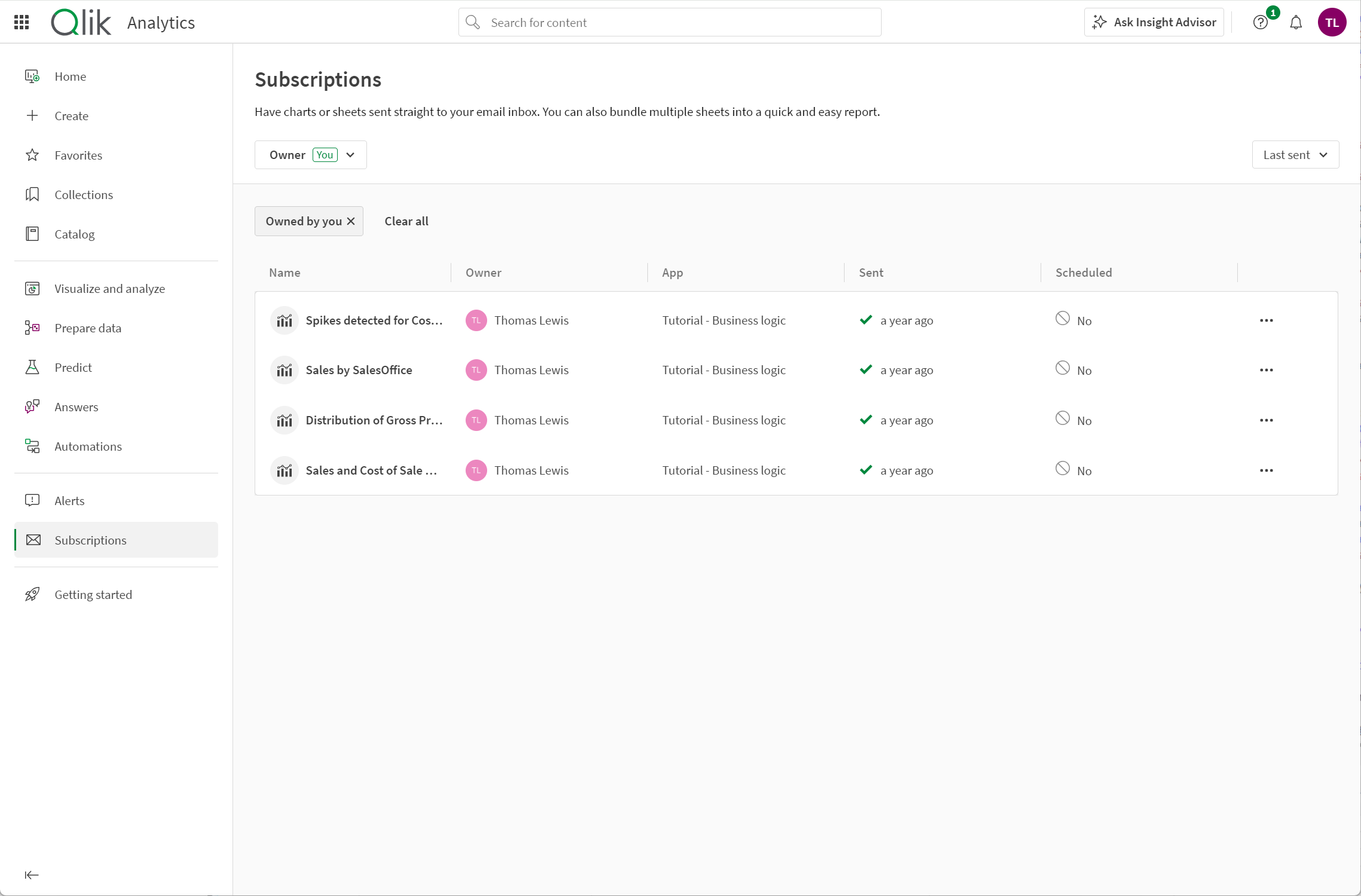Viewport: 1361px width, 896px height.
Task: Click the Alerts sidebar icon
Action: tap(34, 500)
